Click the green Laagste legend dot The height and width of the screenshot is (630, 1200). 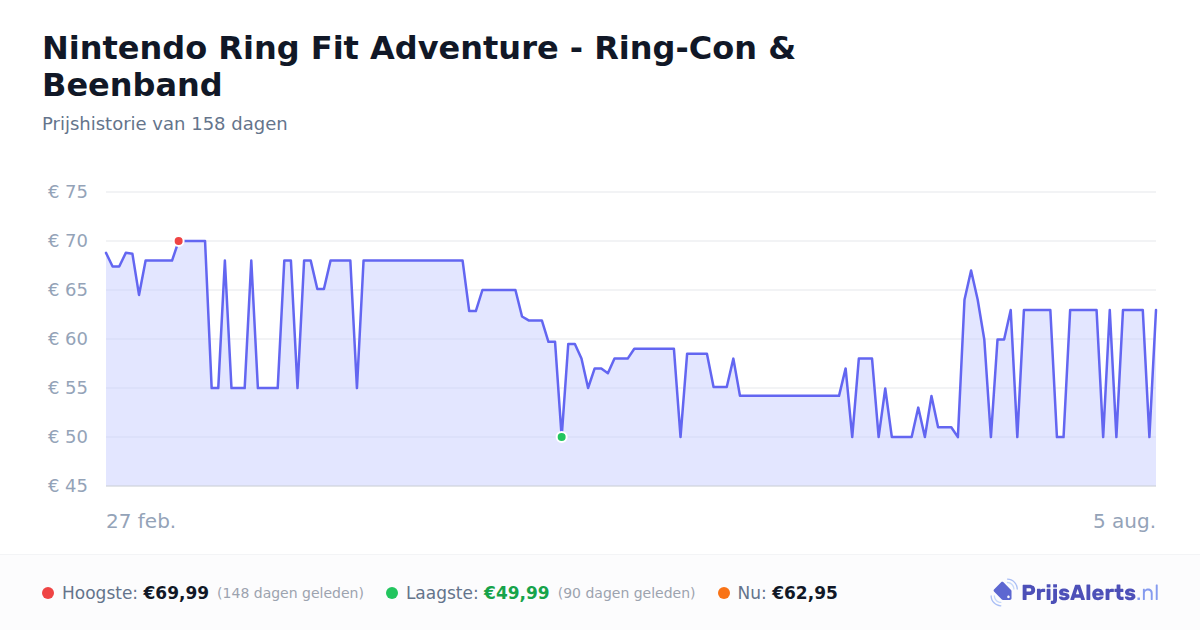(x=392, y=593)
